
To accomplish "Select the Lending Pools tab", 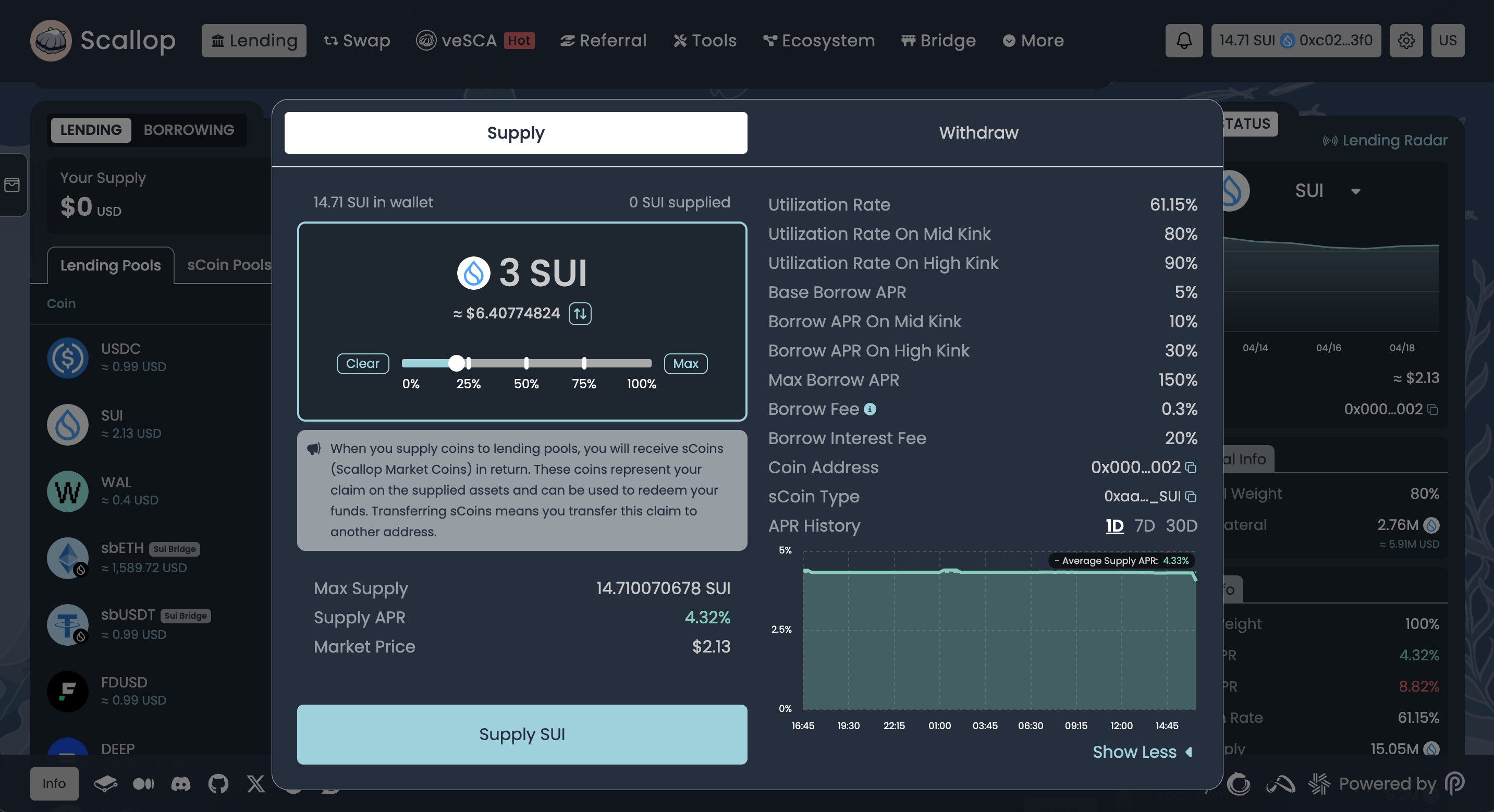I will click(110, 265).
